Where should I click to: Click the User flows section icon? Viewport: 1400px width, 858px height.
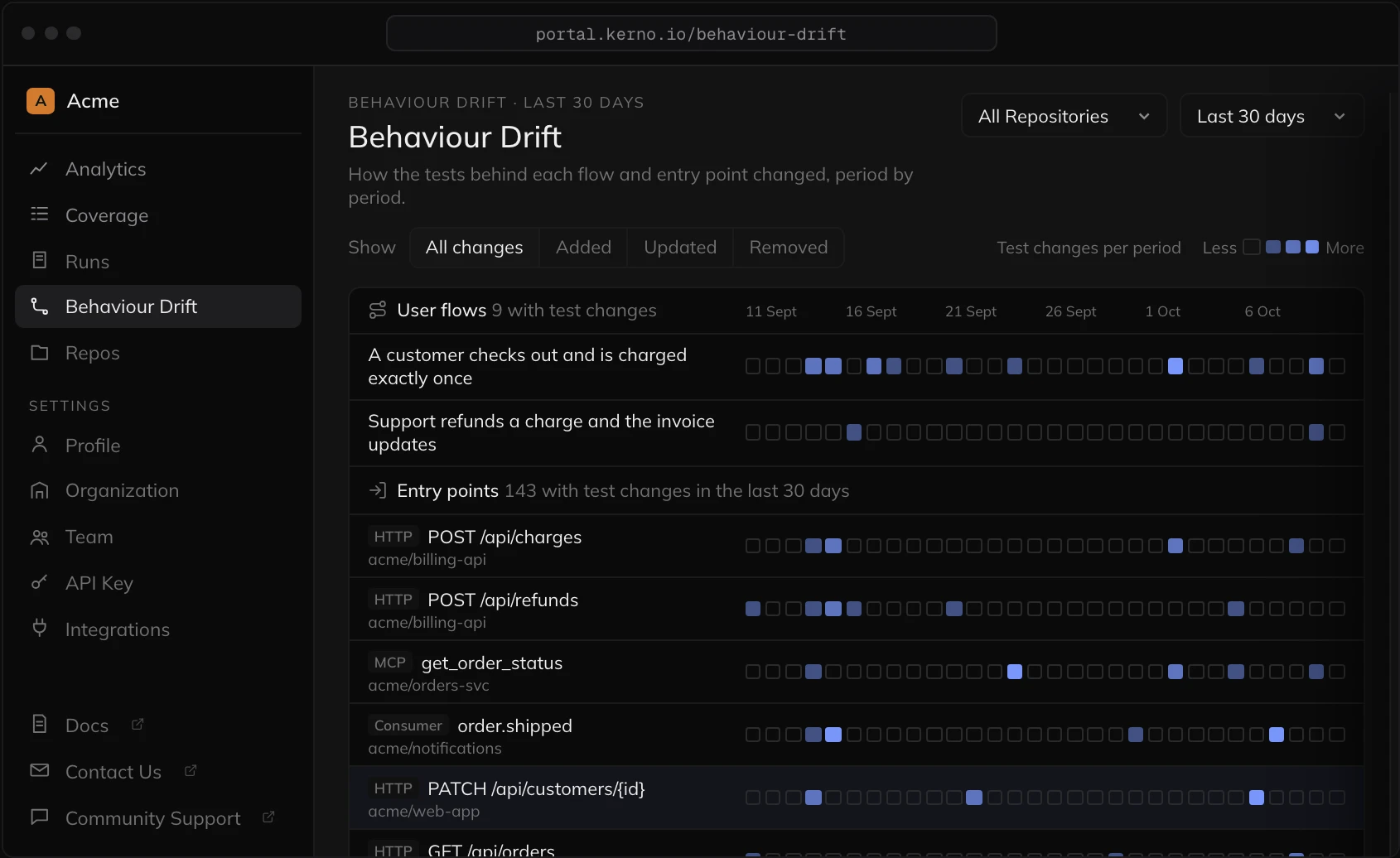378,311
